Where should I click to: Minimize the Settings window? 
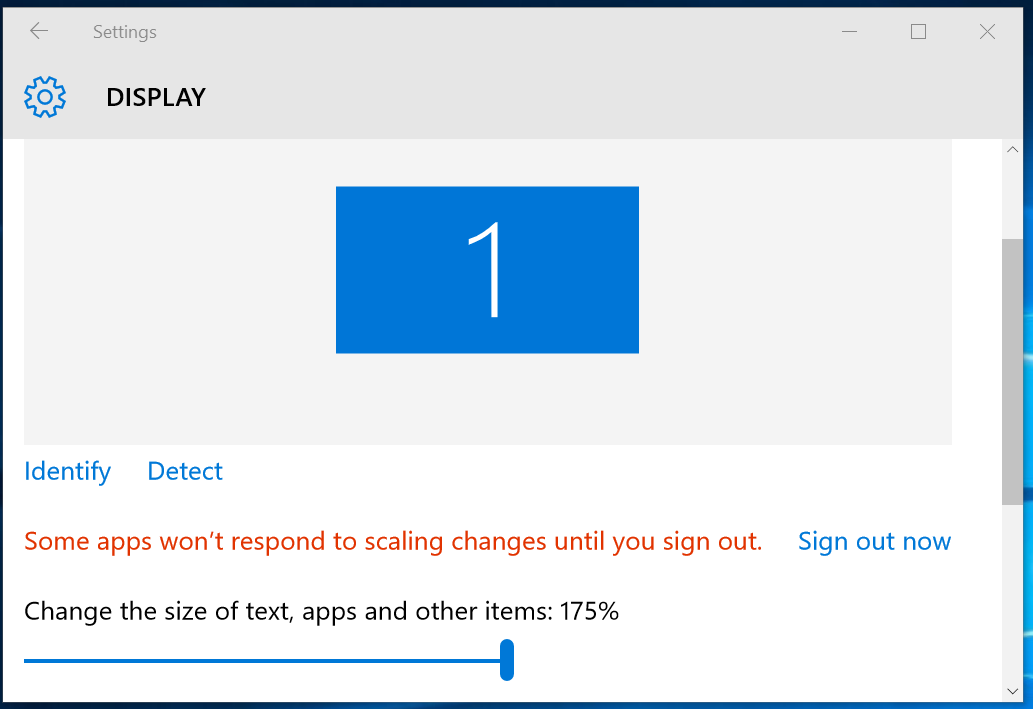(x=850, y=32)
